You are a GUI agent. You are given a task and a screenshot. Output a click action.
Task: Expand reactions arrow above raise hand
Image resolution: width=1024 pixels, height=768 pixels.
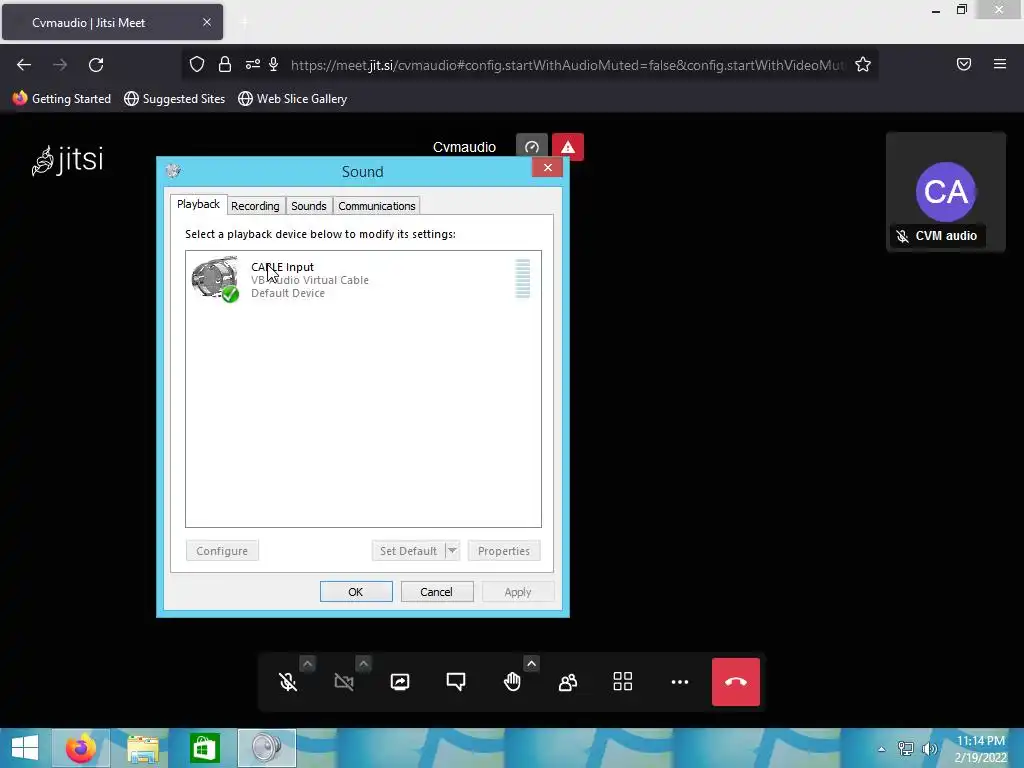[532, 664]
